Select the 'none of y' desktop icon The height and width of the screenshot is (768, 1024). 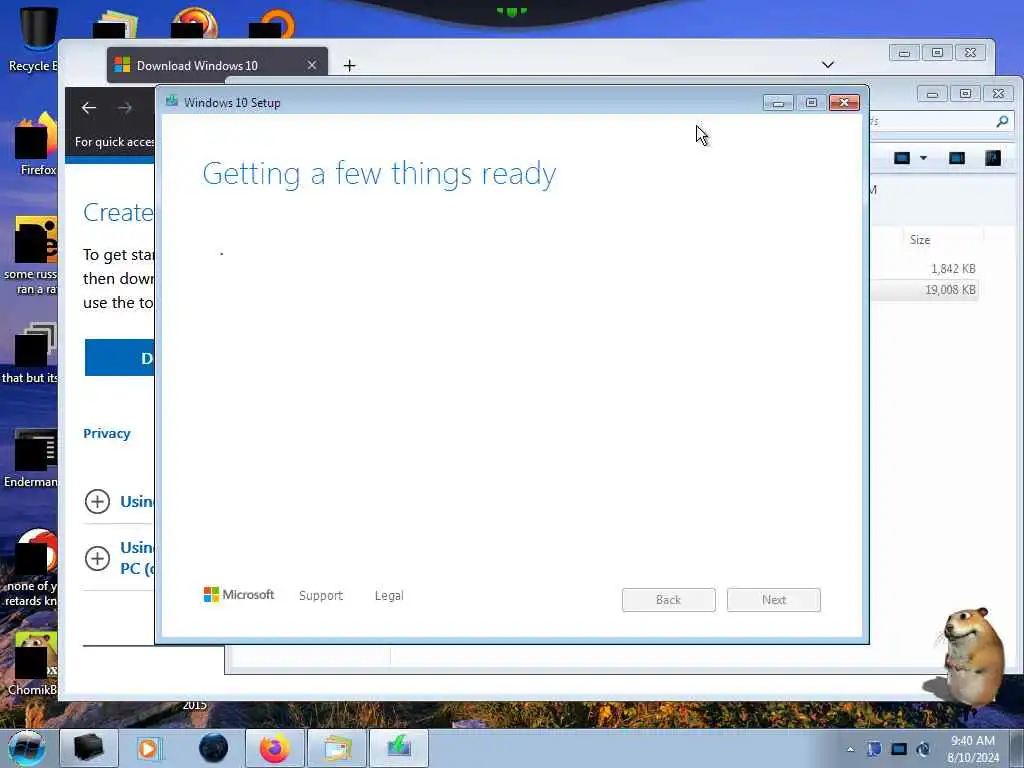coord(33,568)
